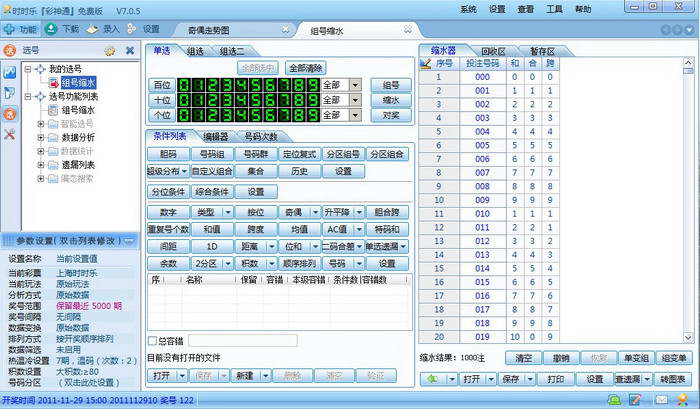Click the green arrow icon below results
This screenshot has width=700, height=409.
tap(432, 379)
